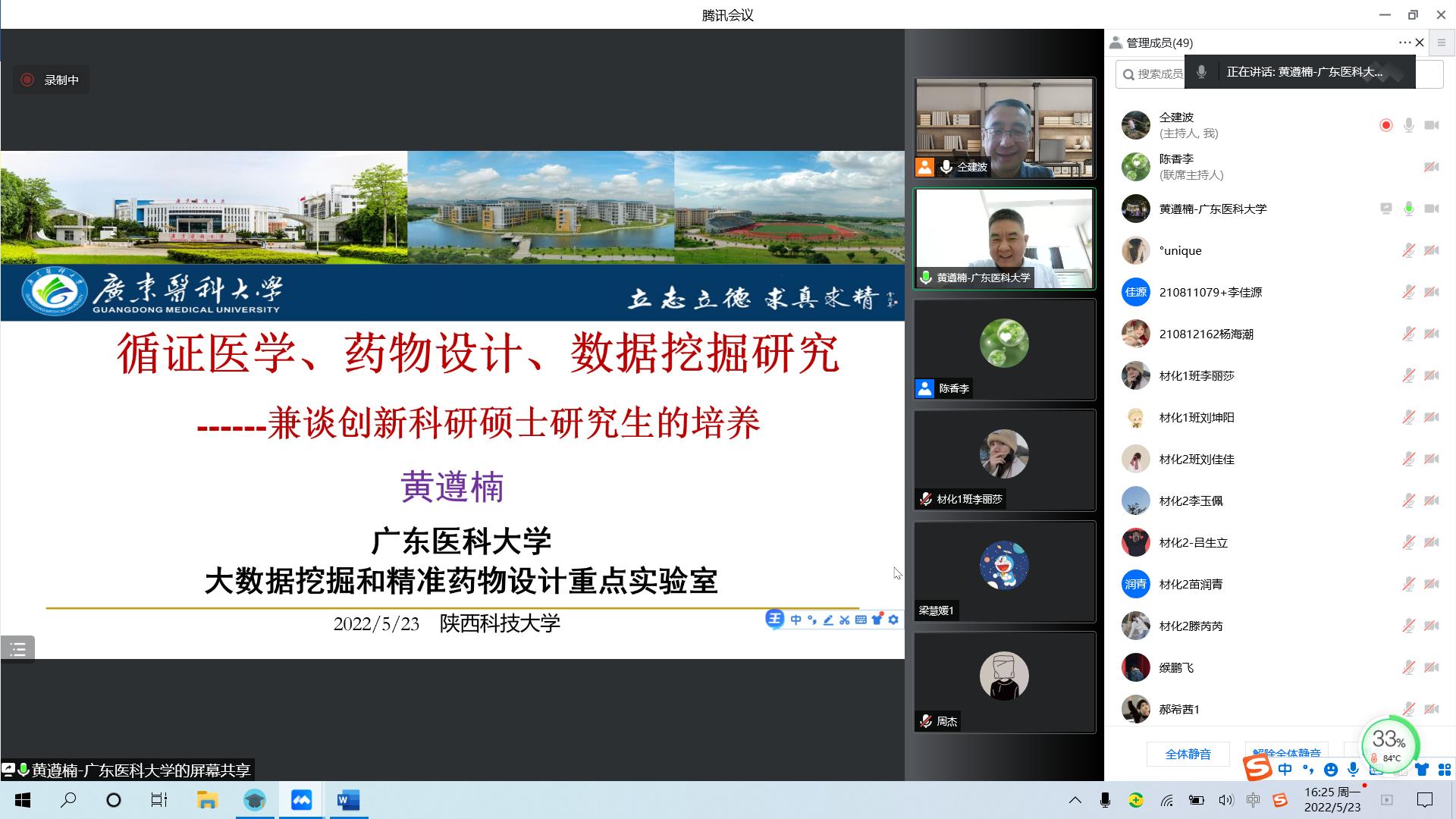The height and width of the screenshot is (819, 1456).
Task: Open the three-dots more menu in members panel
Action: tap(1404, 42)
